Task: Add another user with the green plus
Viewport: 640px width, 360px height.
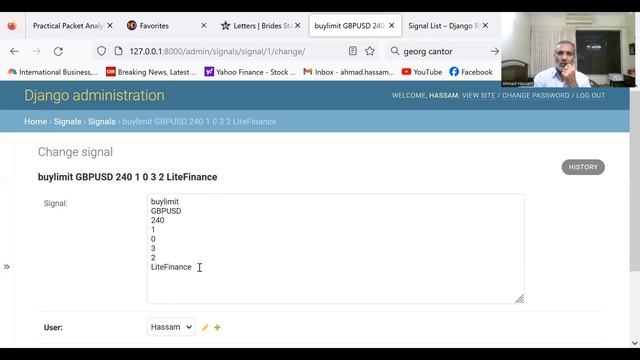Action: (x=217, y=327)
